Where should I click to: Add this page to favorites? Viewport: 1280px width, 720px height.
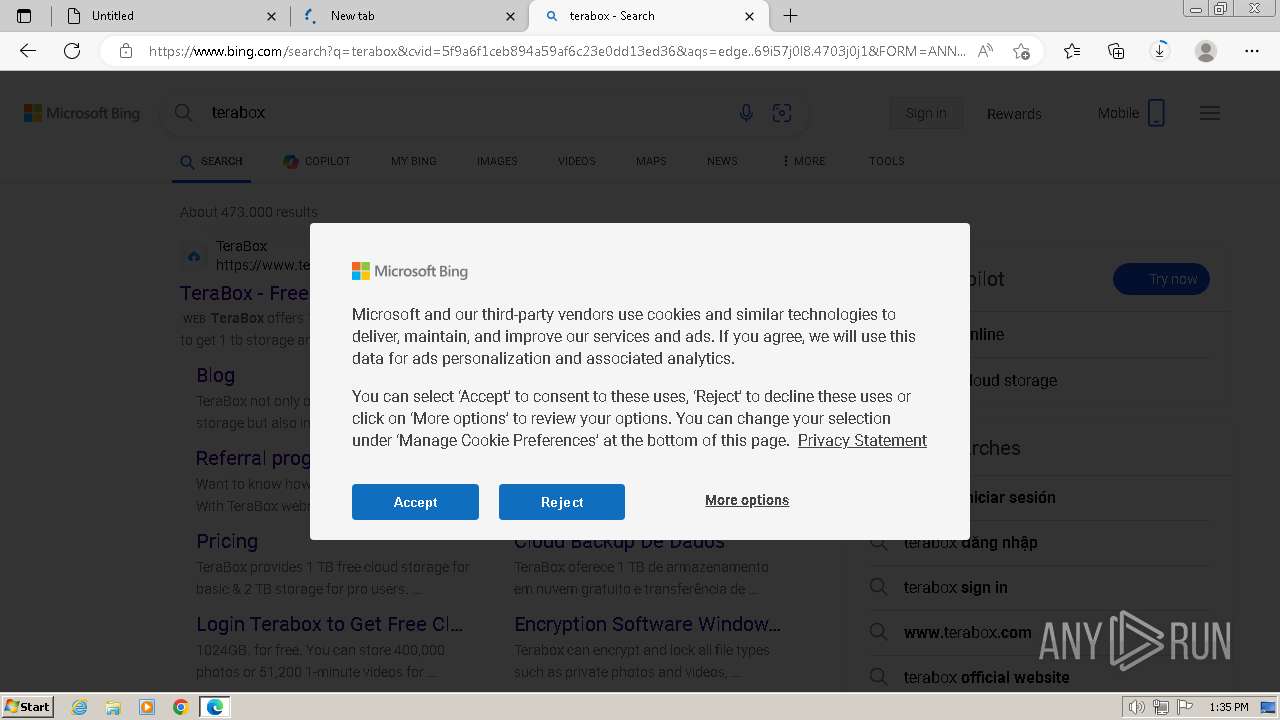tap(1021, 51)
